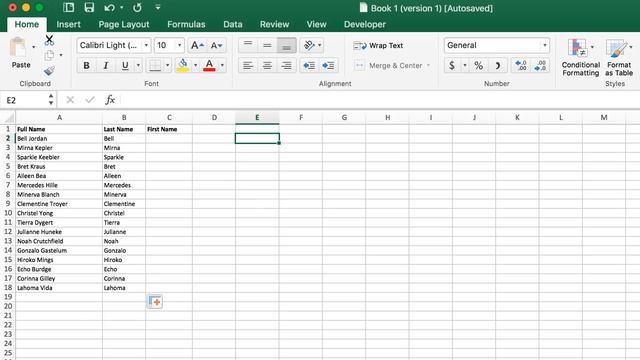Open the General number format dropdown
640x360 pixels.
pyautogui.click(x=544, y=45)
